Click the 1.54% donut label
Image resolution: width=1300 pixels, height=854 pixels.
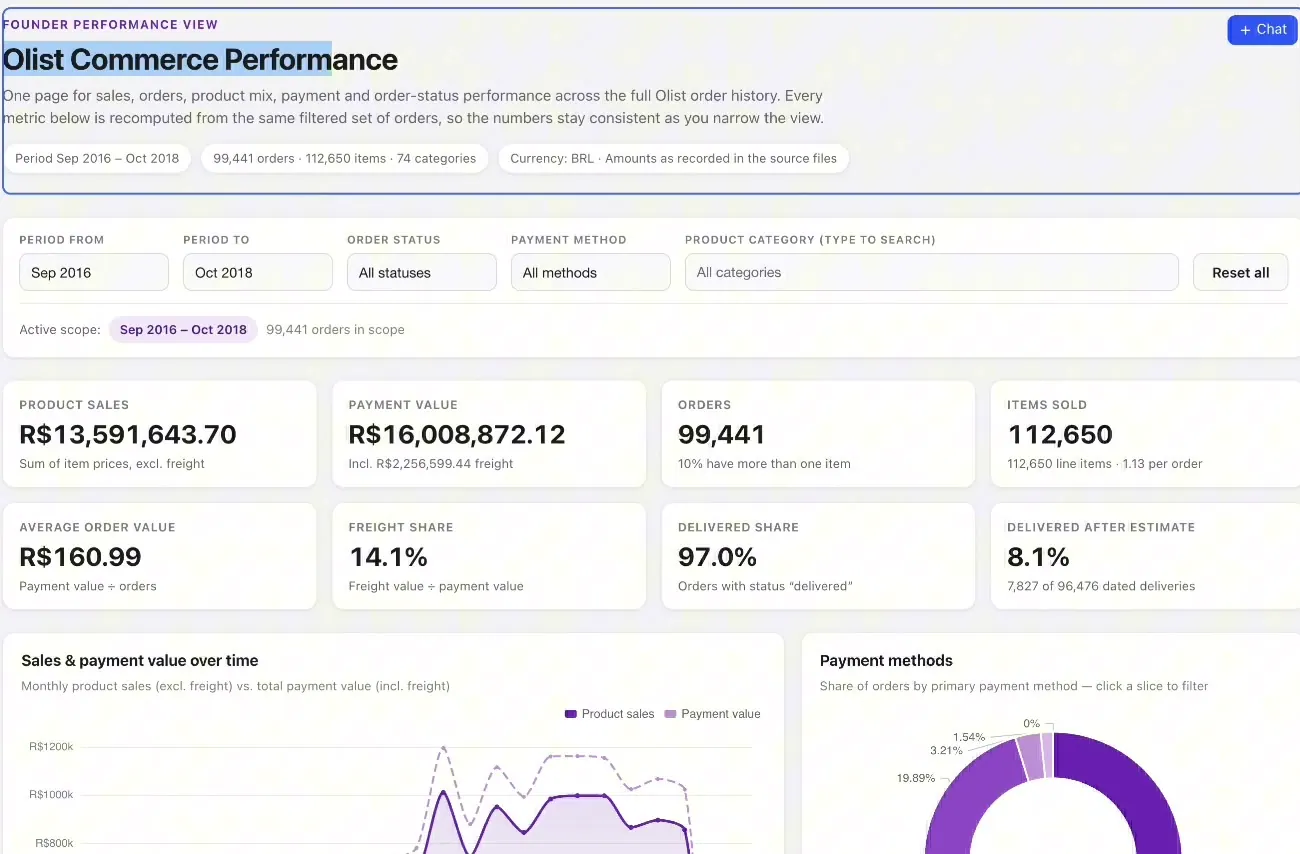coord(969,737)
